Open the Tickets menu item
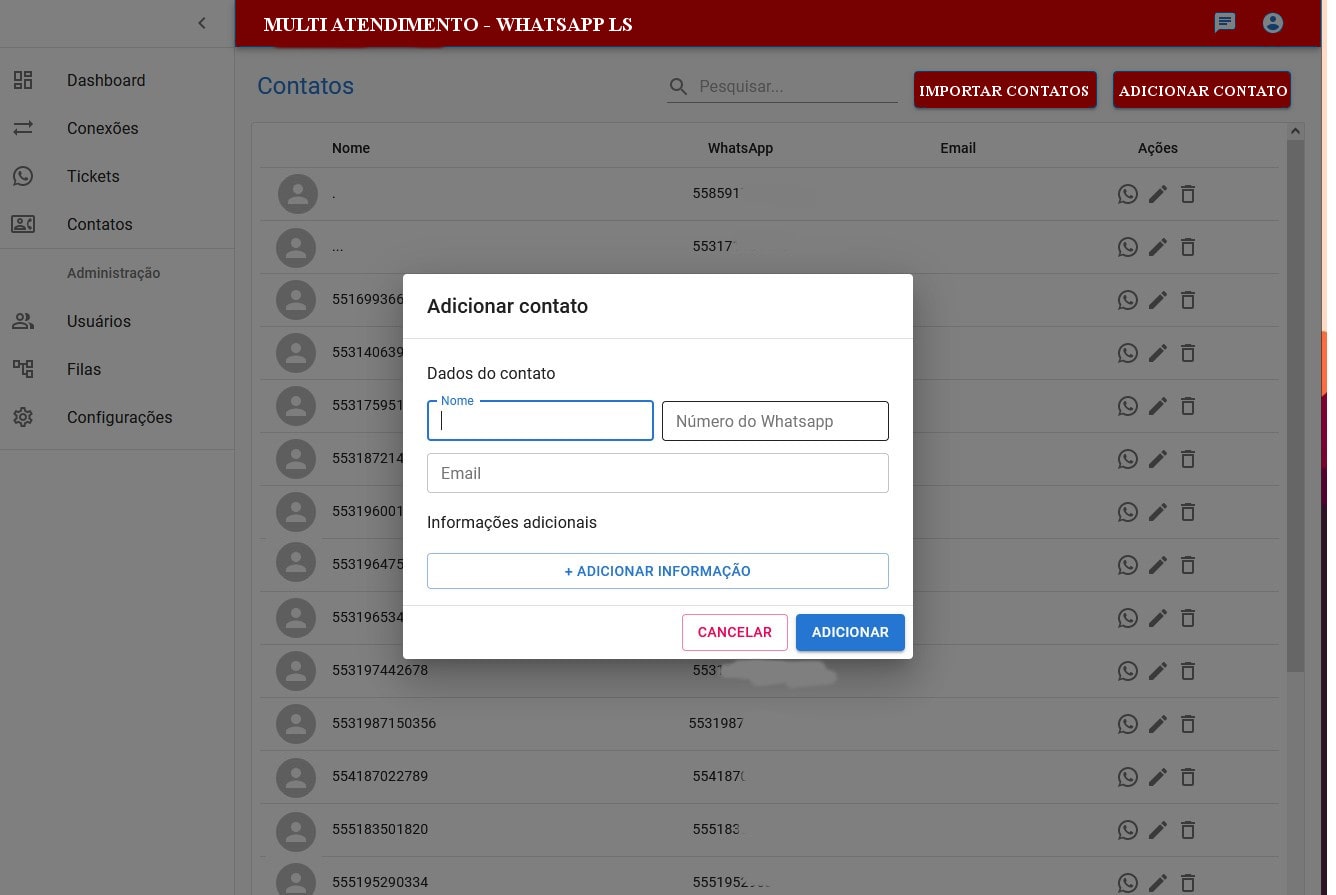 pyautogui.click(x=117, y=176)
